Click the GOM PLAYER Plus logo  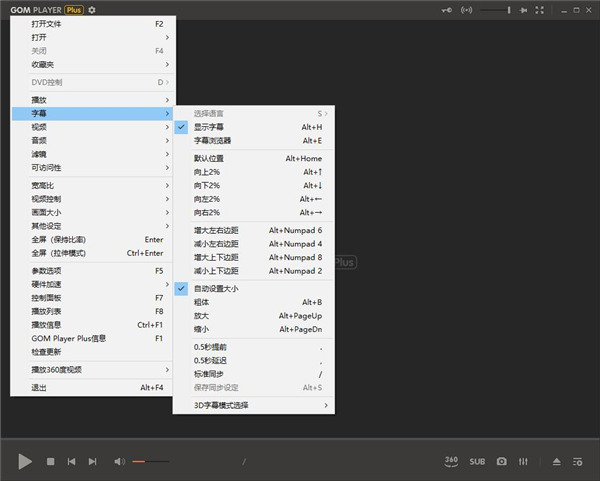click(47, 10)
